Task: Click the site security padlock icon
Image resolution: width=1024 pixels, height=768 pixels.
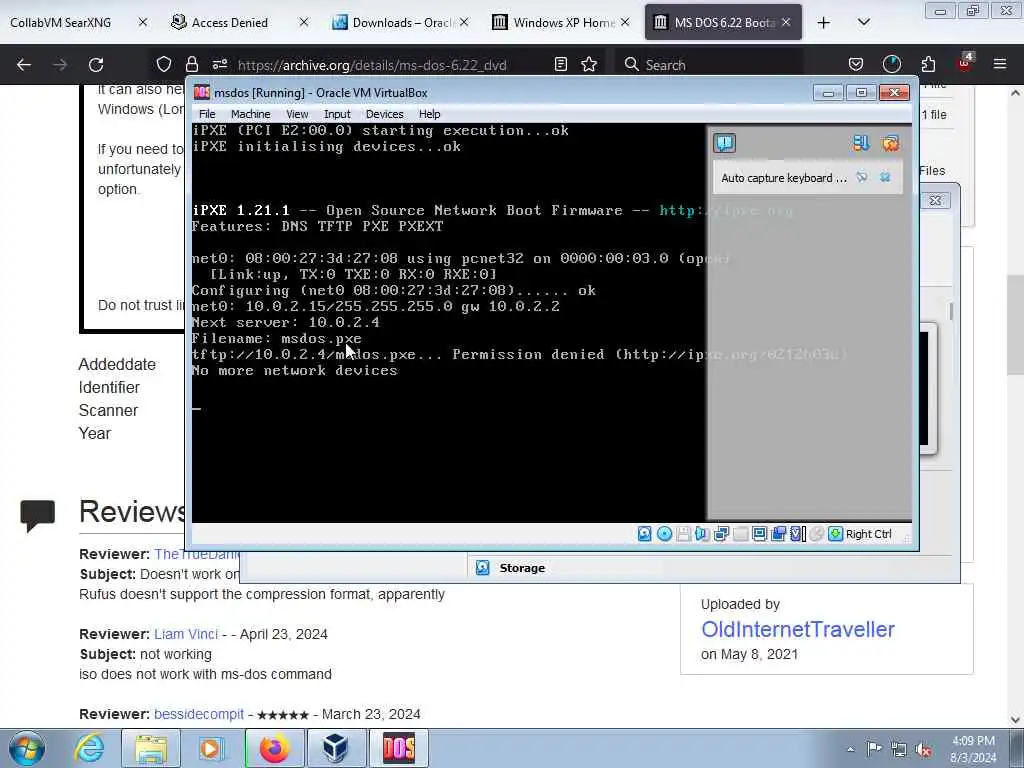Action: (x=191, y=65)
